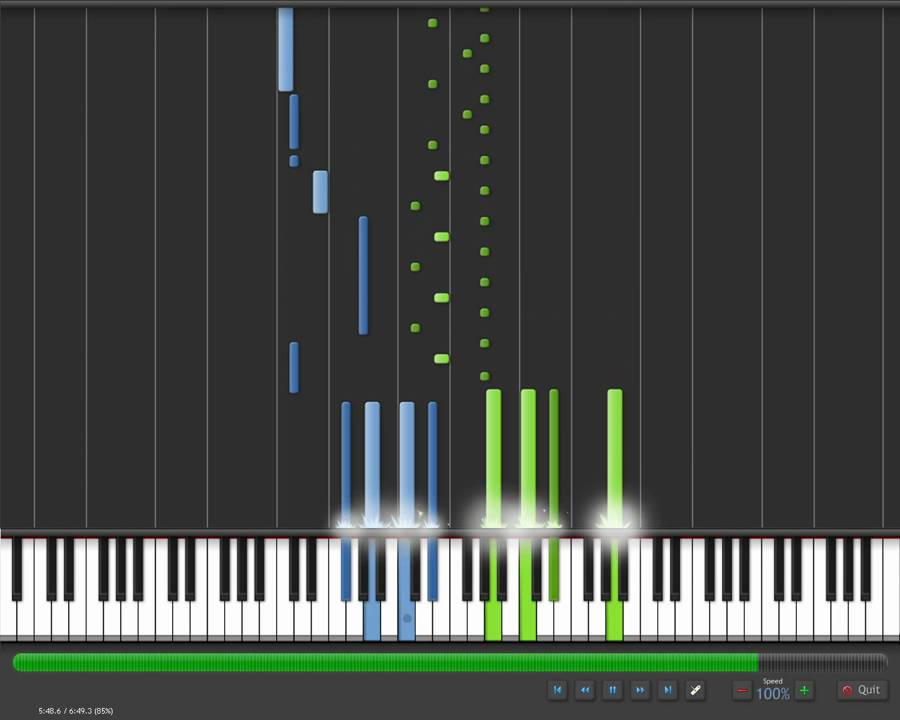The width and height of the screenshot is (900, 720).
Task: Click the rightmost lit green white key
Action: [x=614, y=620]
